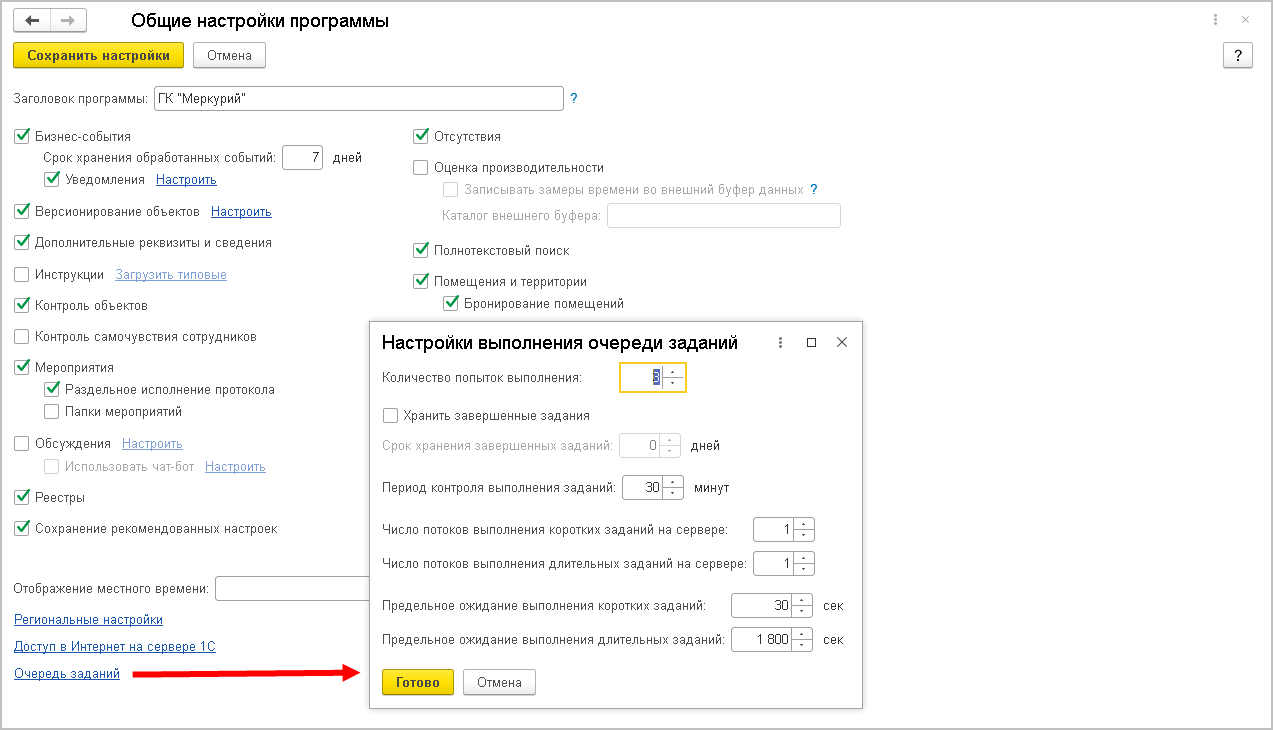The height and width of the screenshot is (730, 1273).
Task: Close the queue settings dialog
Action: coord(842,343)
